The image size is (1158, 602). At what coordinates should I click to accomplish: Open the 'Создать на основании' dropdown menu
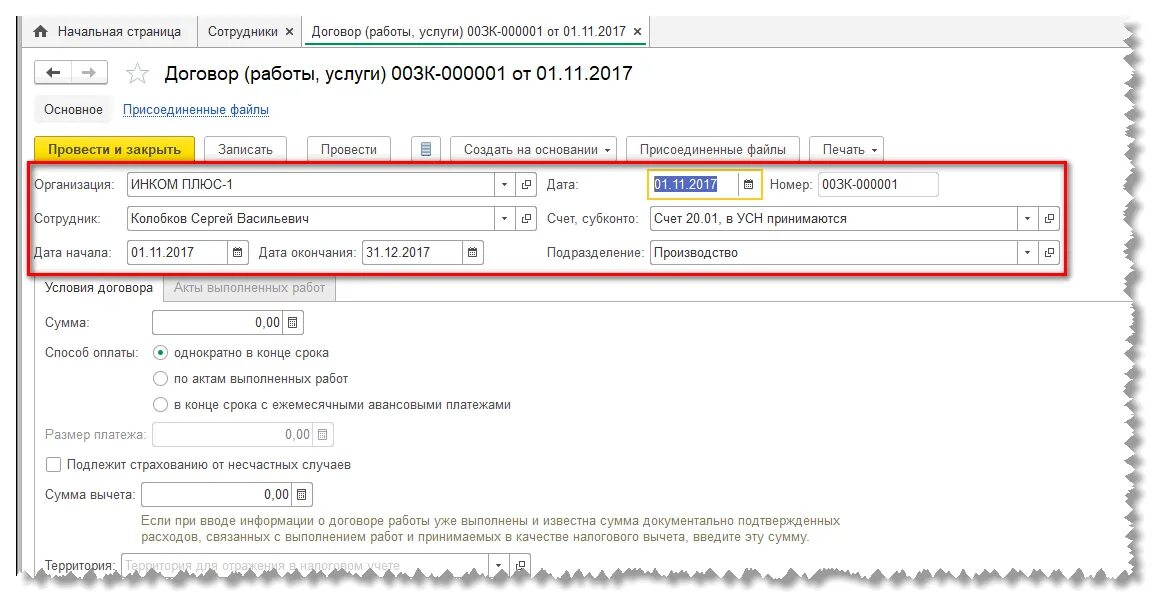[x=537, y=149]
